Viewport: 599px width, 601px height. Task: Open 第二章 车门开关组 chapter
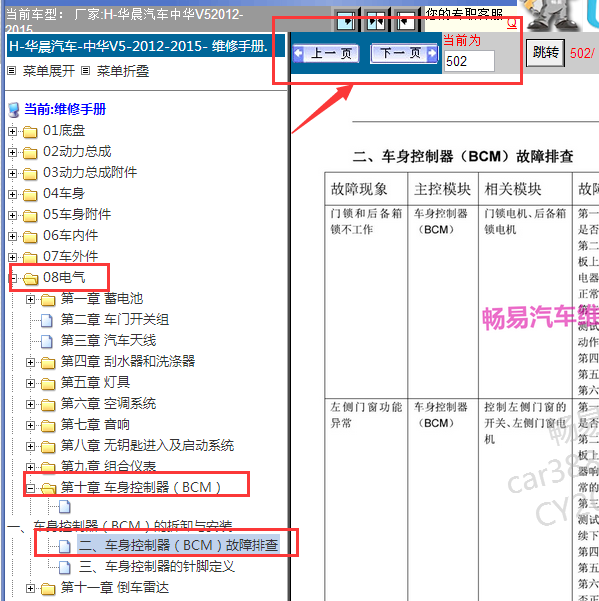pos(115,320)
